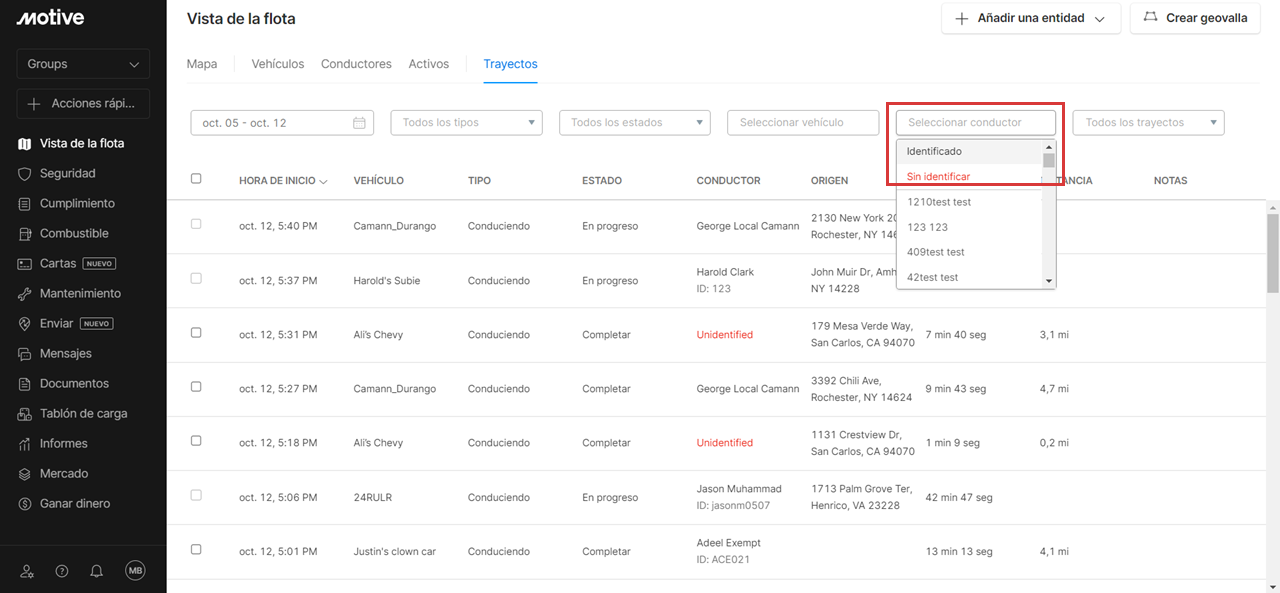This screenshot has height=593, width=1280.
Task: Check the 5:40 PM Camann_Durango trip row
Action: [x=196, y=224]
